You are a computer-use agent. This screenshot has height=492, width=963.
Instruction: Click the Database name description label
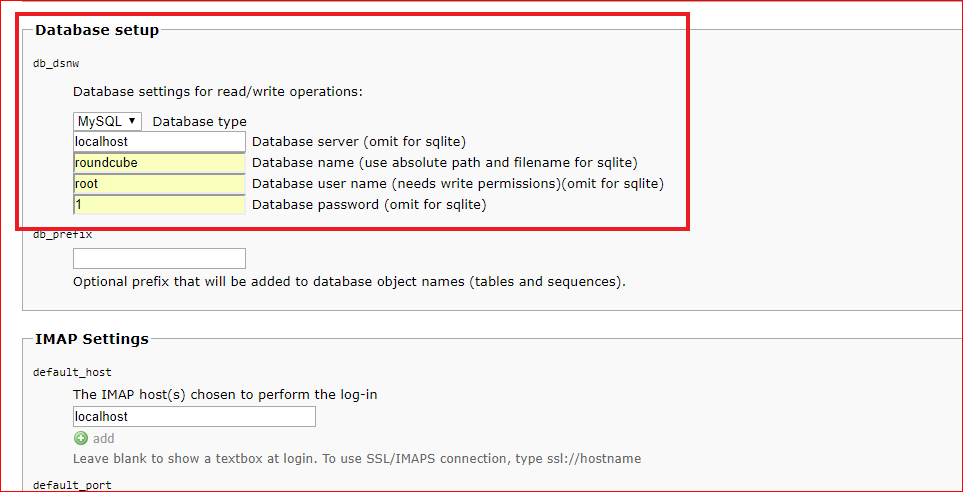[x=444, y=163]
